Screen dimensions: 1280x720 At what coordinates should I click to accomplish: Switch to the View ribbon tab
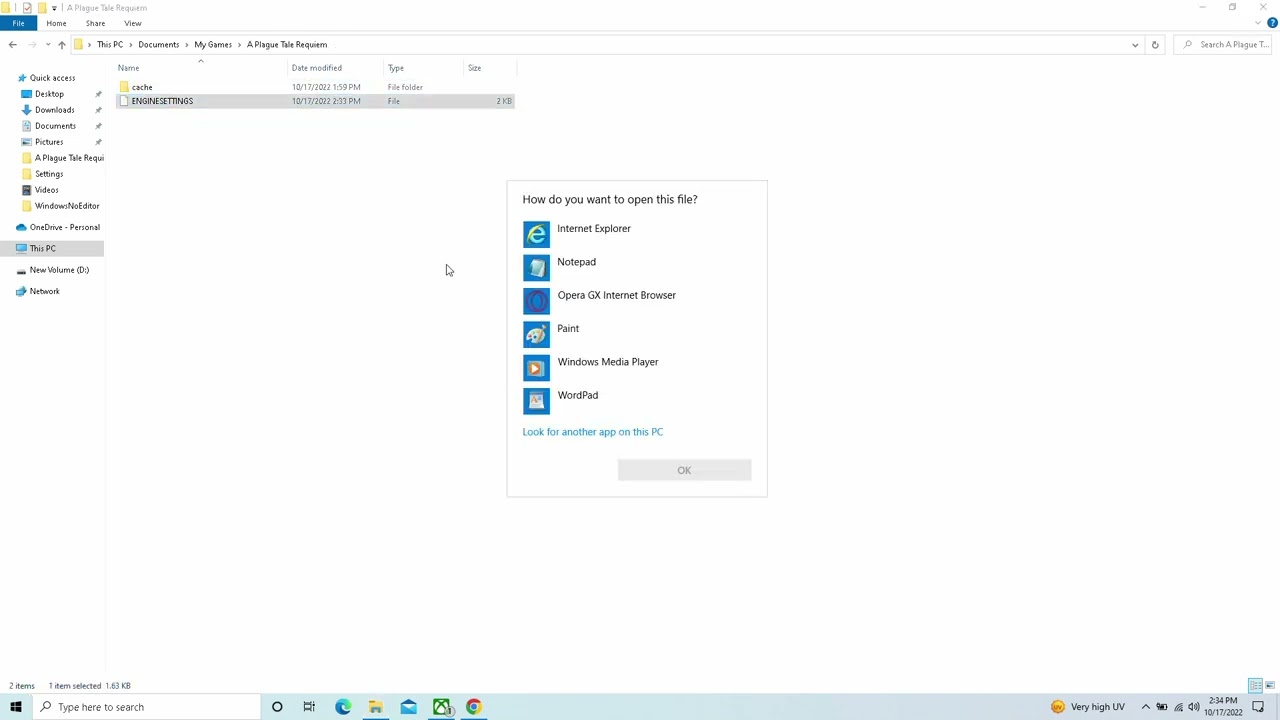133,23
